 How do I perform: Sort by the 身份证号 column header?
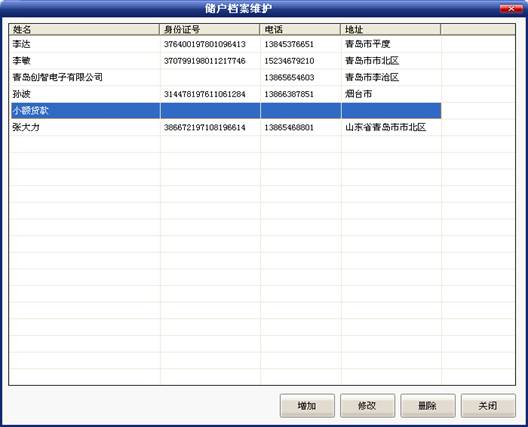point(209,29)
